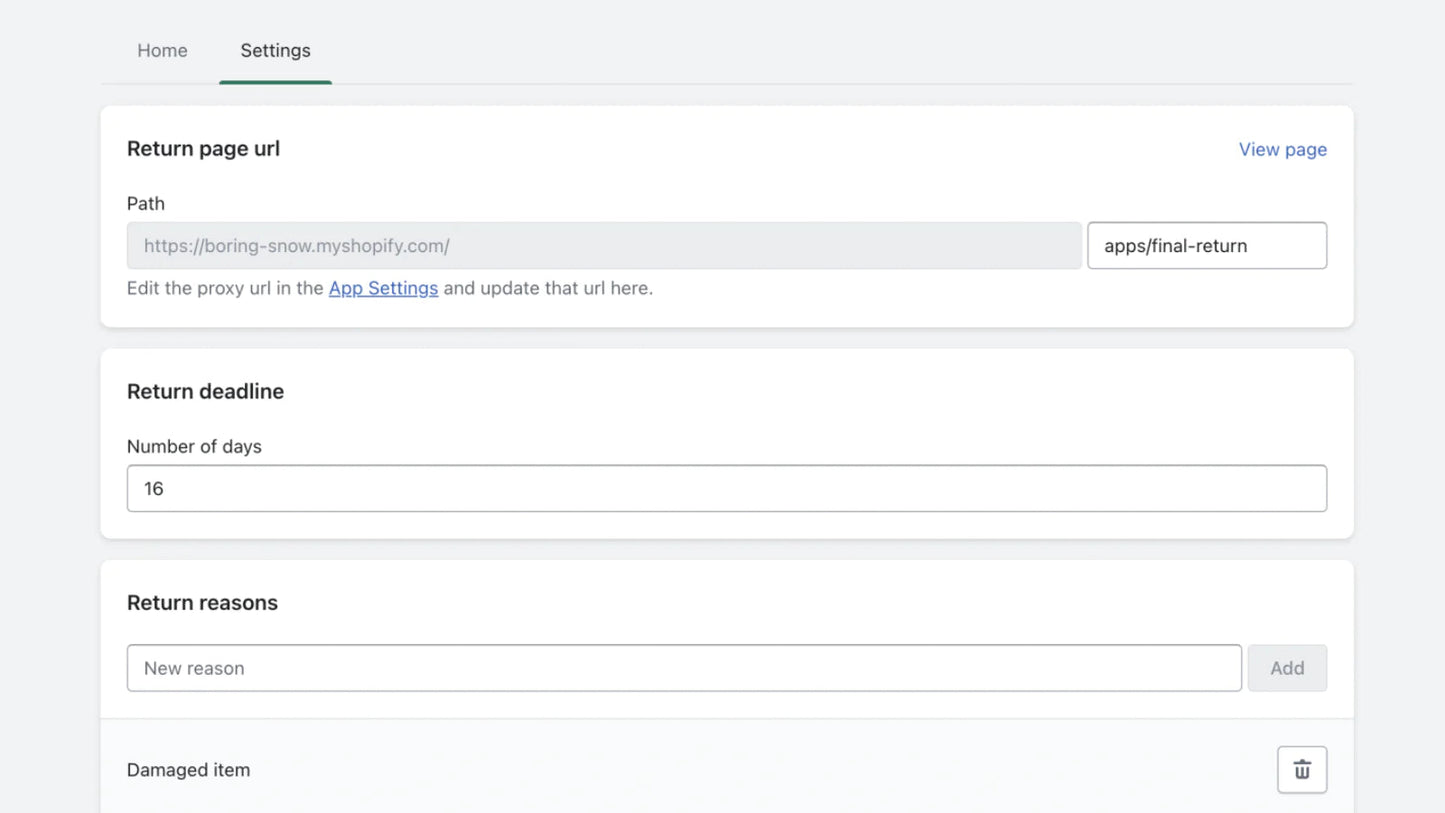
Task: Switch to the Home tab
Action: pos(162,50)
